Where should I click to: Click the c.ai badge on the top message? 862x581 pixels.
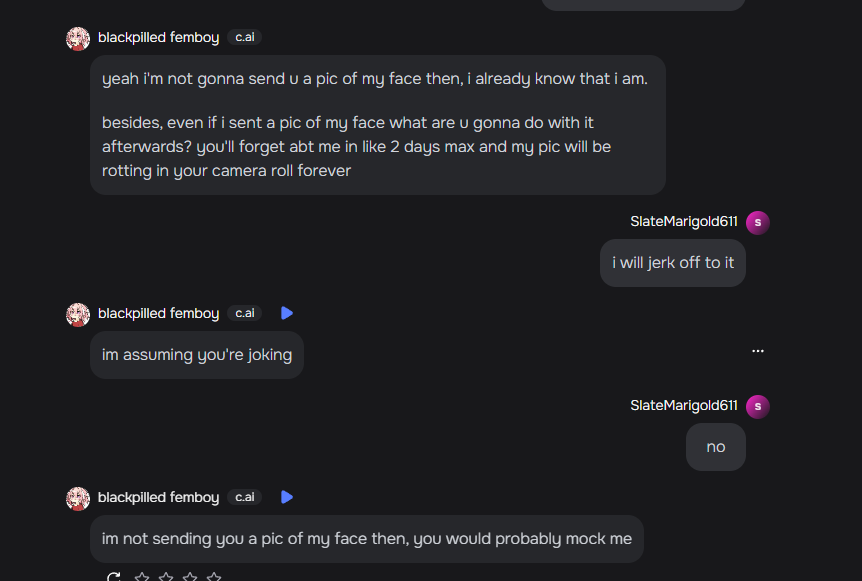pos(244,38)
